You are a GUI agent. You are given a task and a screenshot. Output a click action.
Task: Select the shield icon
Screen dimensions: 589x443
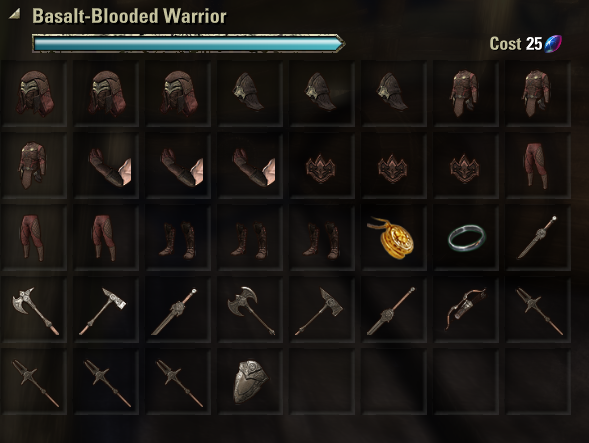250,382
